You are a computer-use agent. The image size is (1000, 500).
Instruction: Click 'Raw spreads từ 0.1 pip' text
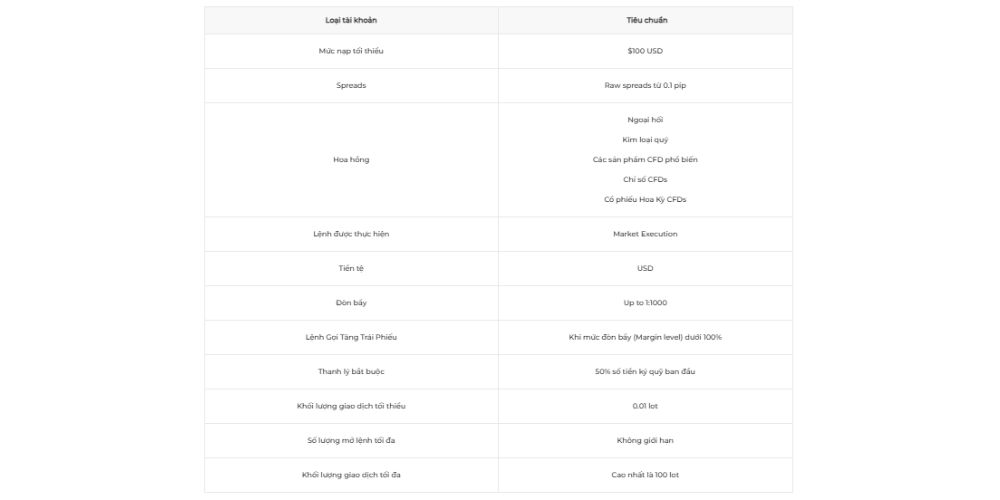coord(645,85)
